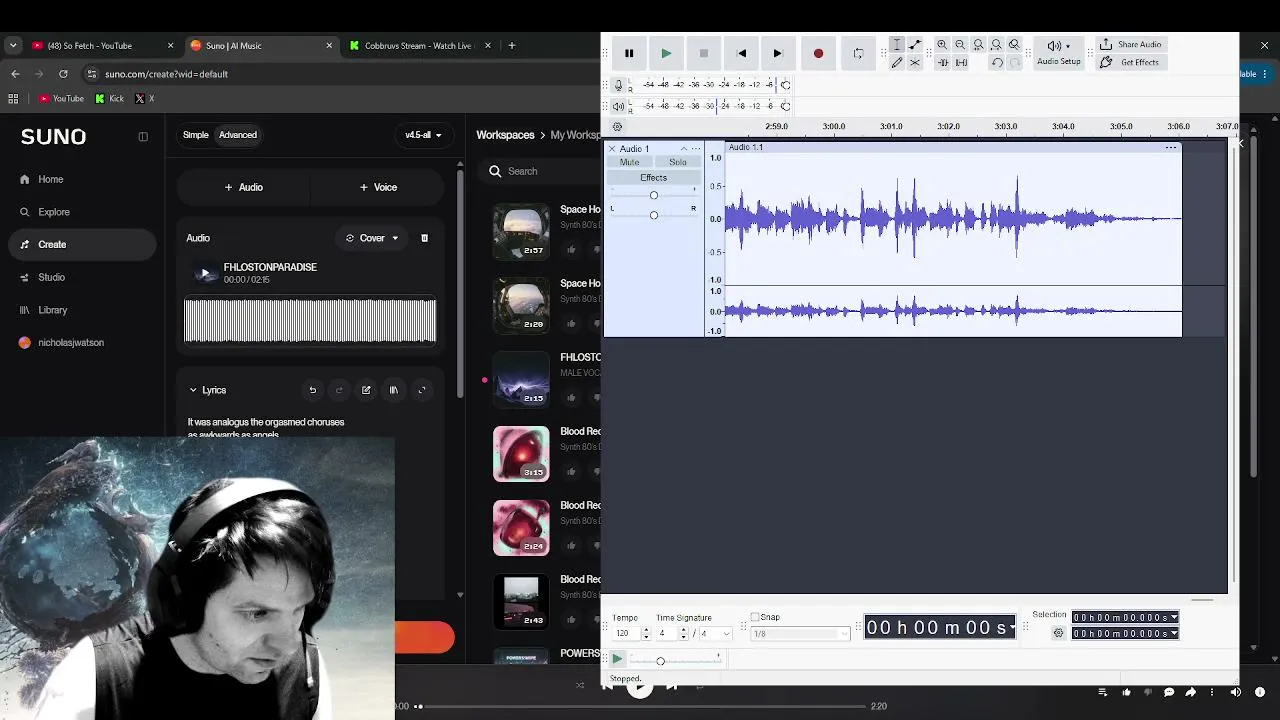
Task: Enable the Snap checkbox
Action: click(x=755, y=617)
